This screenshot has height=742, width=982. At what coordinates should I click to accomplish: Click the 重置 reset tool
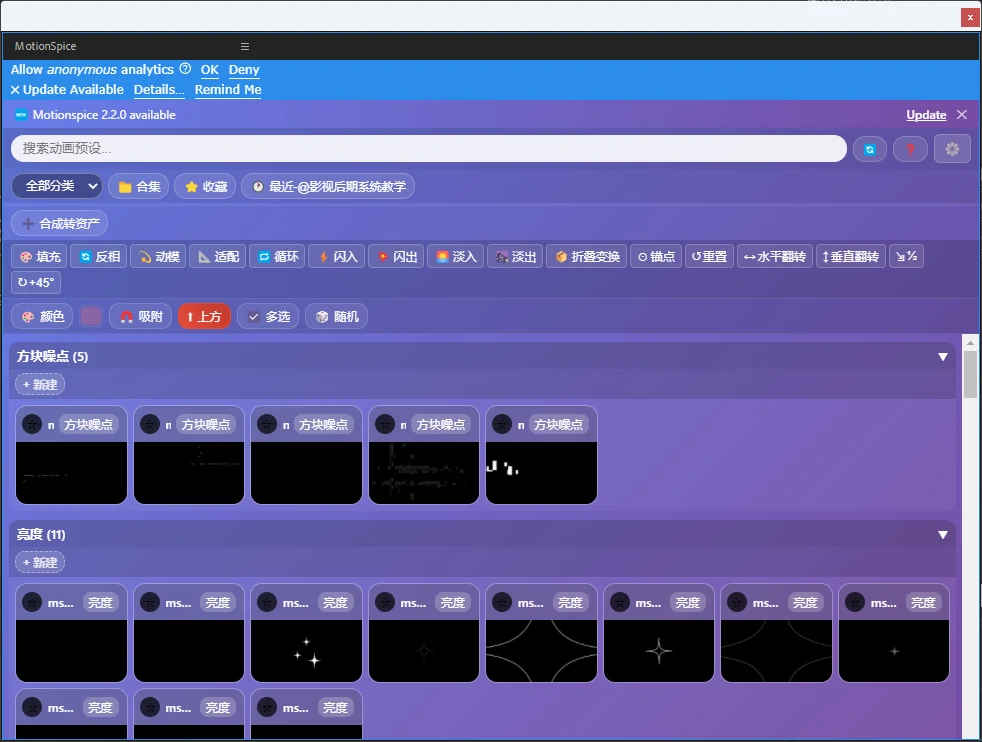tap(710, 257)
